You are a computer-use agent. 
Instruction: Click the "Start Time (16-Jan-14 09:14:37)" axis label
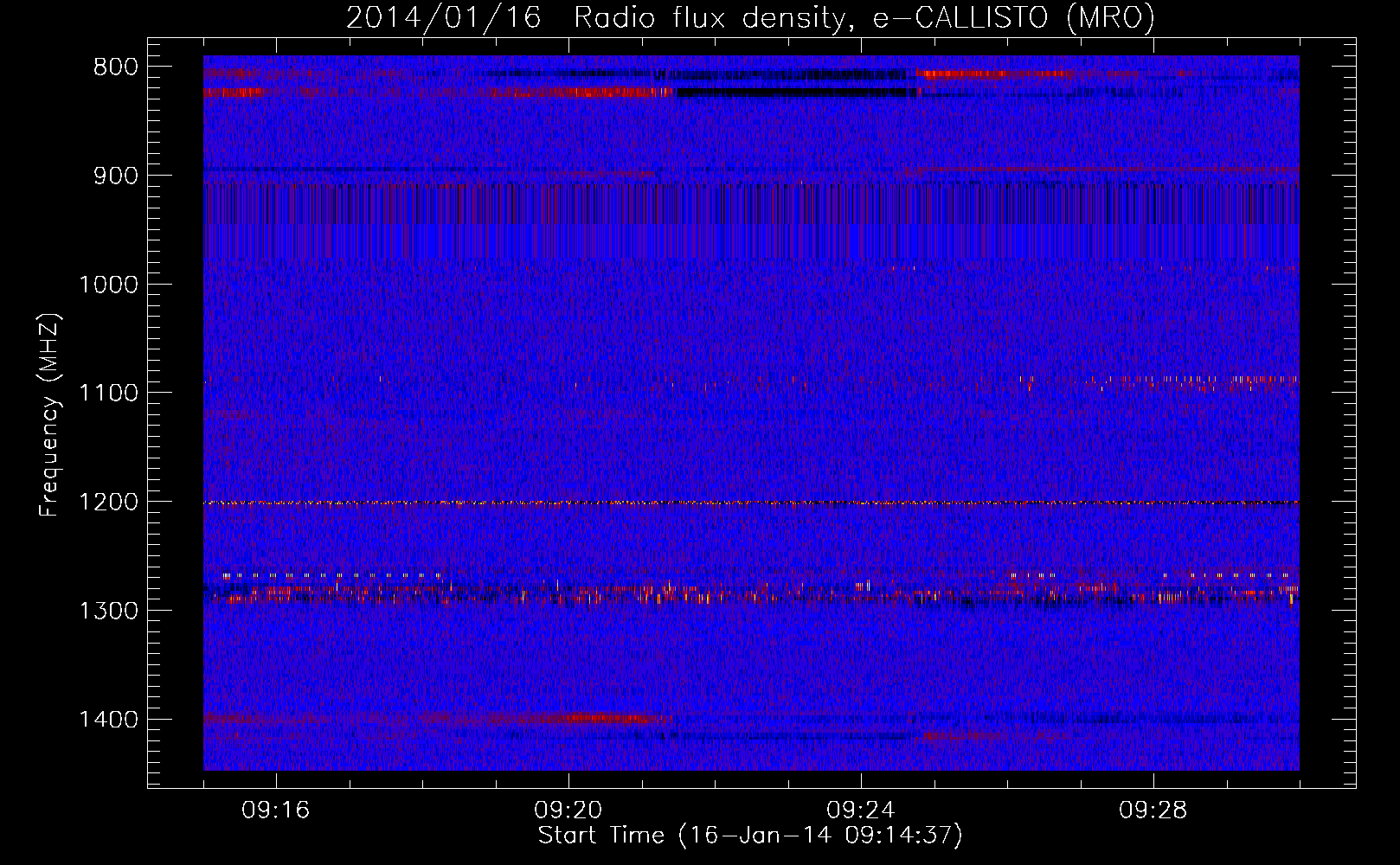point(750,836)
